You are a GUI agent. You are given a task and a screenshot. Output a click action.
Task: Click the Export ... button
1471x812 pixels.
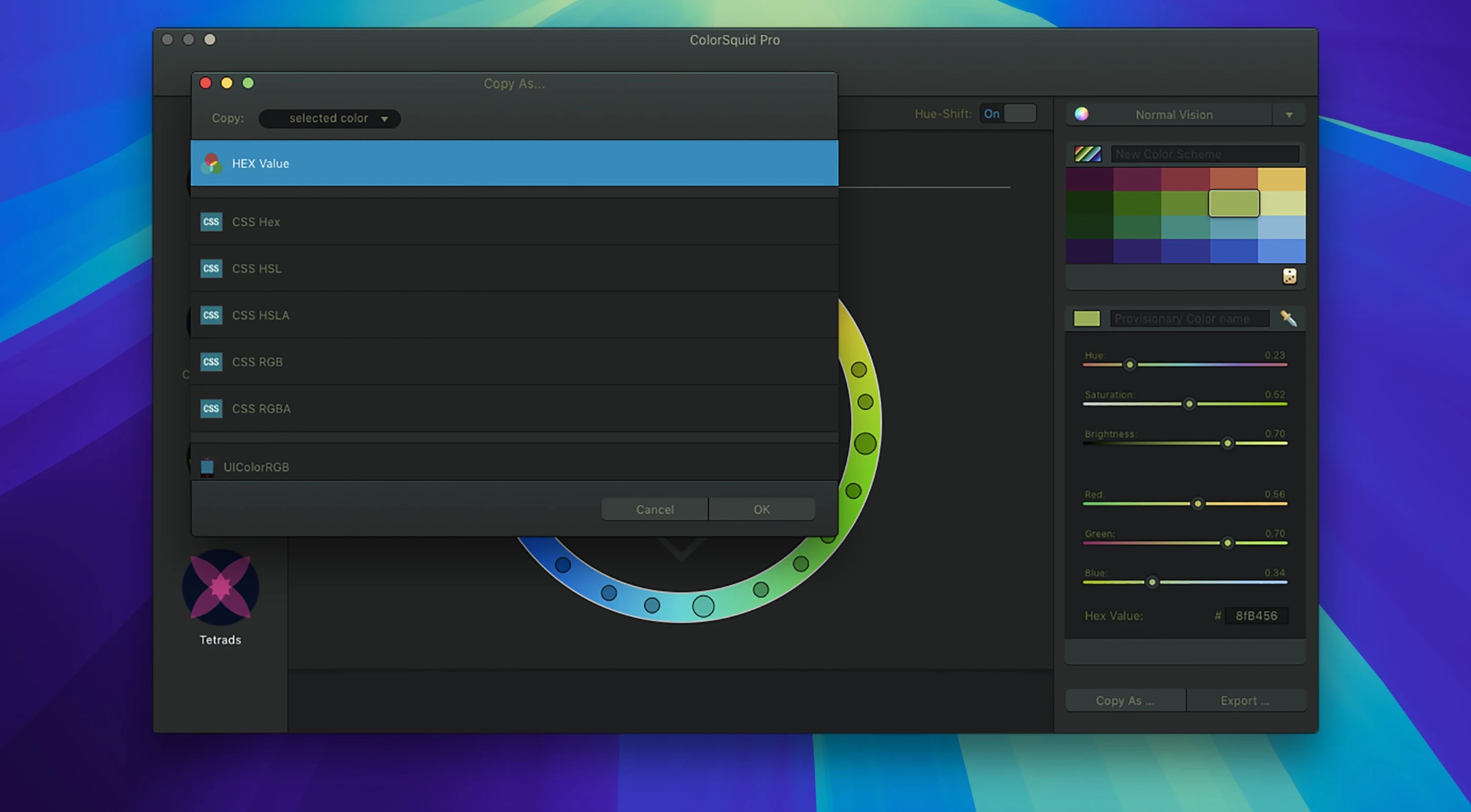(x=1245, y=700)
